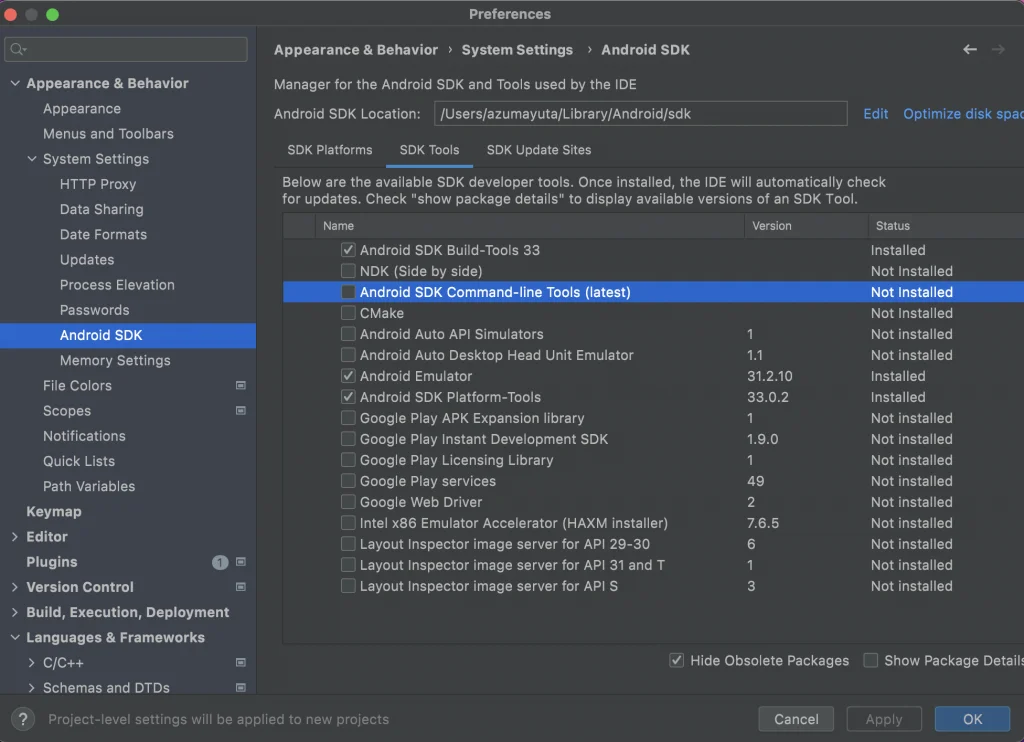Check Intel x86 Emulator Accelerator (HAXM installer)

pos(348,523)
